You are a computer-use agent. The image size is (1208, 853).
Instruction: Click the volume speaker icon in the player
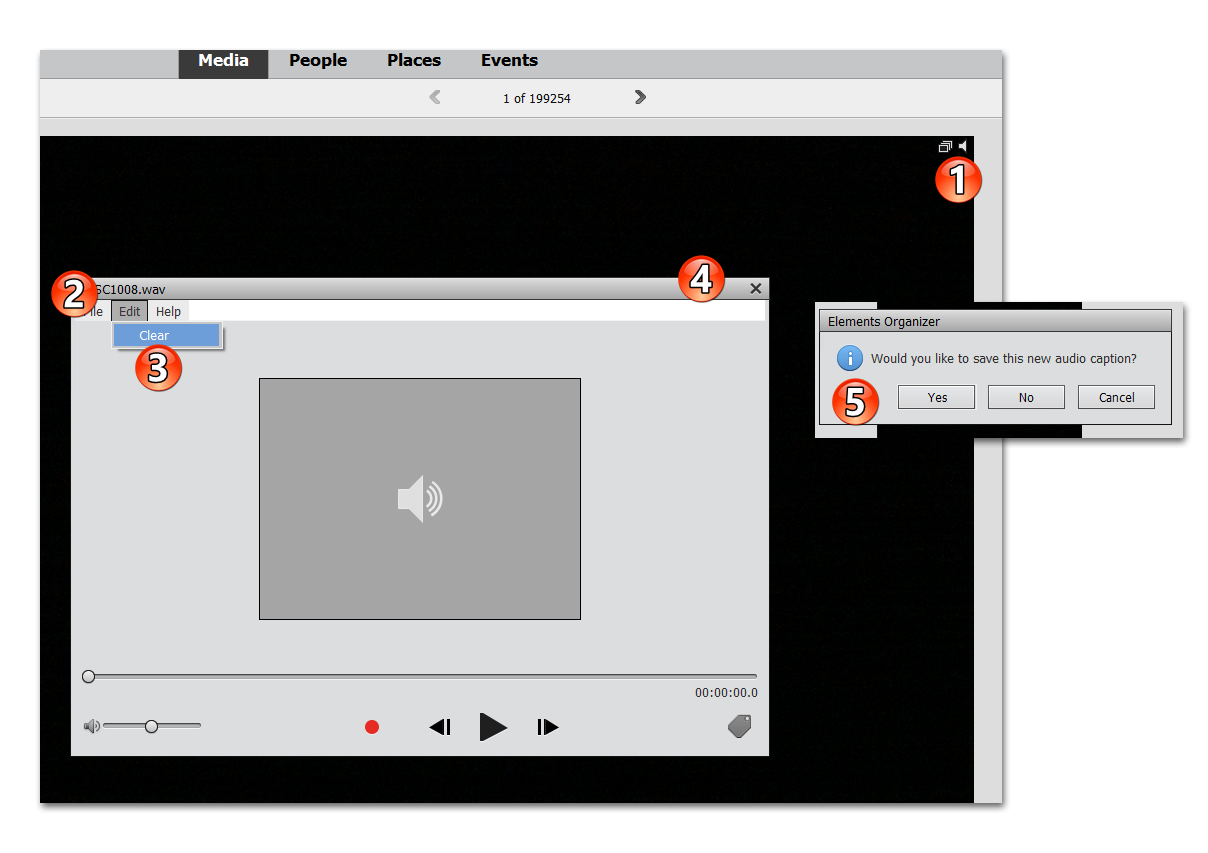tap(90, 725)
